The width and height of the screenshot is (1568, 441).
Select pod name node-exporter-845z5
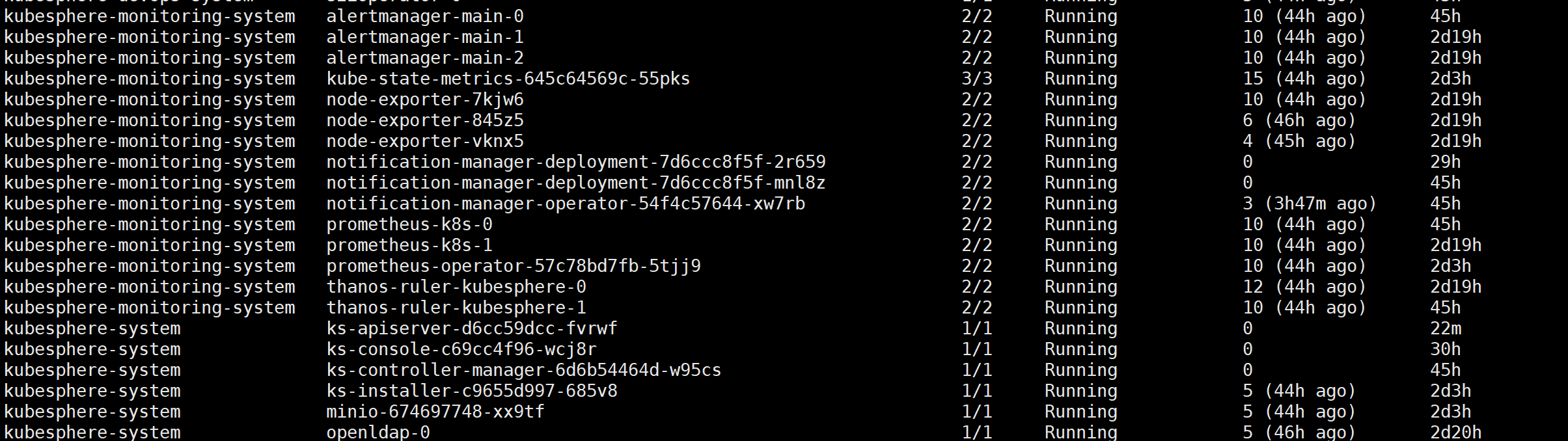tap(425, 120)
